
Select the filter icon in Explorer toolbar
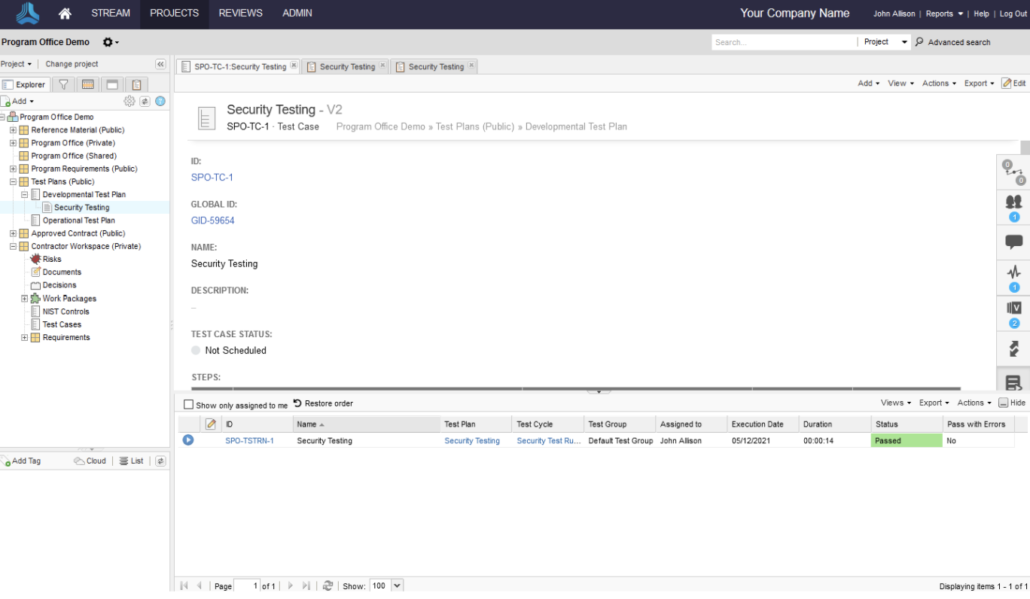(x=62, y=84)
